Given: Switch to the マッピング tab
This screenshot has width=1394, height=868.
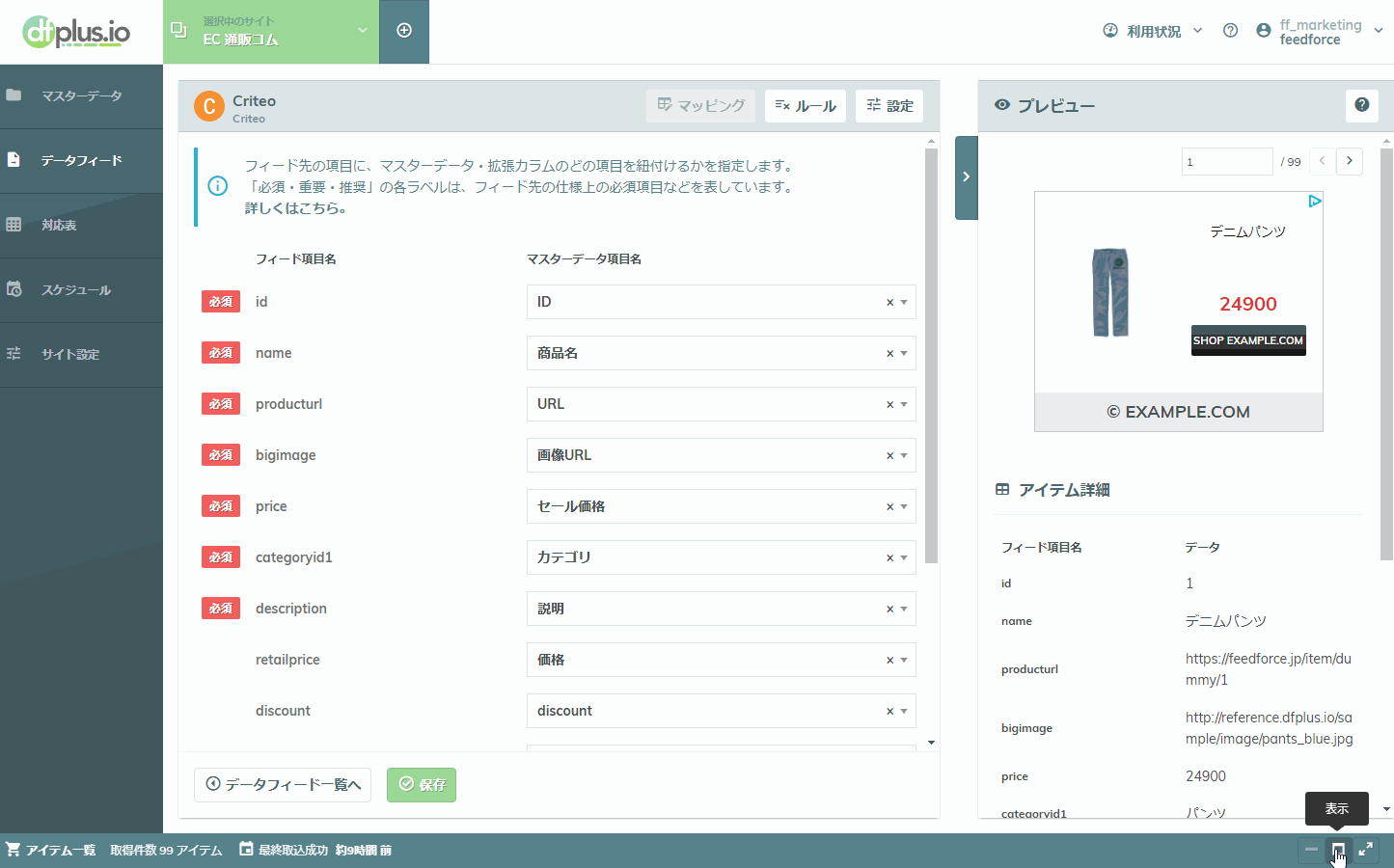Looking at the screenshot, I should 702,106.
